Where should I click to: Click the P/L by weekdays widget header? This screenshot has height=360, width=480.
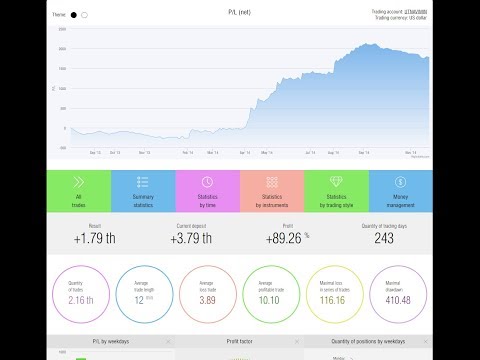pyautogui.click(x=111, y=341)
